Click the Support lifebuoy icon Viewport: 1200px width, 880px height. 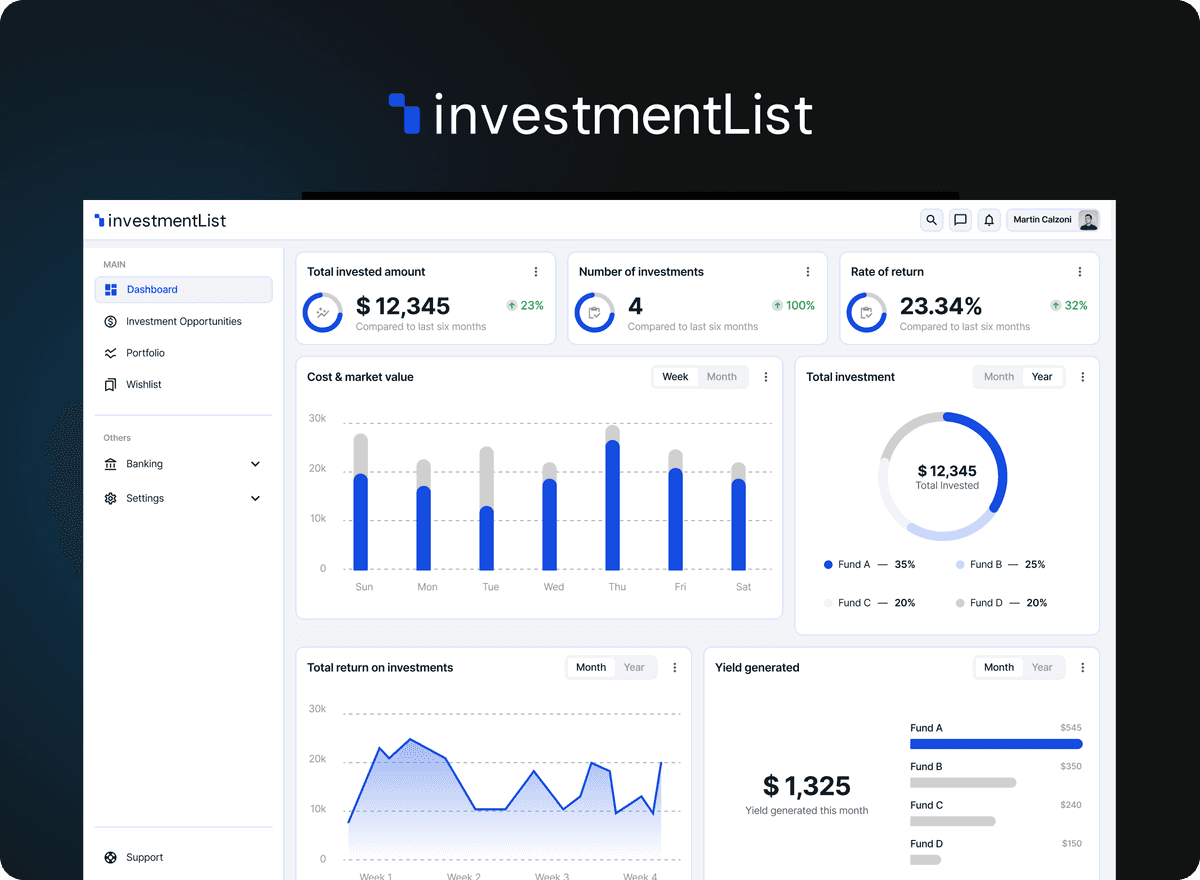tap(111, 858)
